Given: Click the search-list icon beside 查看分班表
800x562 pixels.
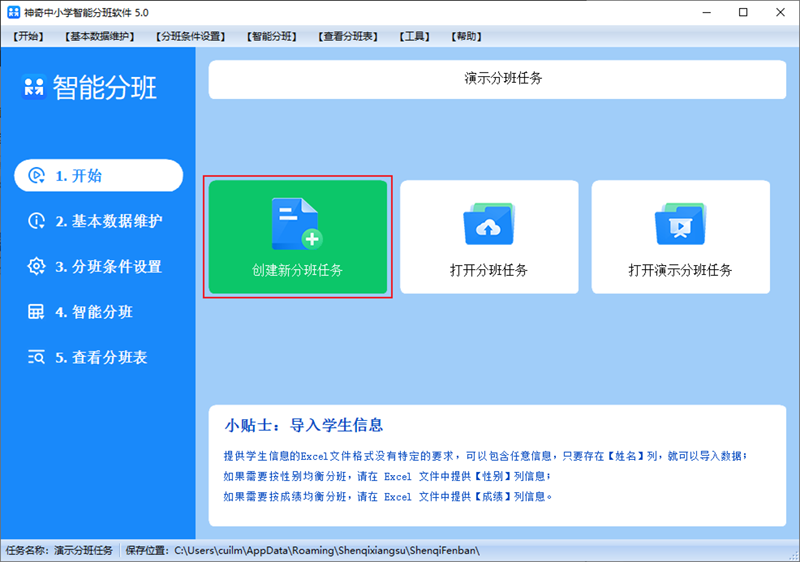Looking at the screenshot, I should pos(37,357).
